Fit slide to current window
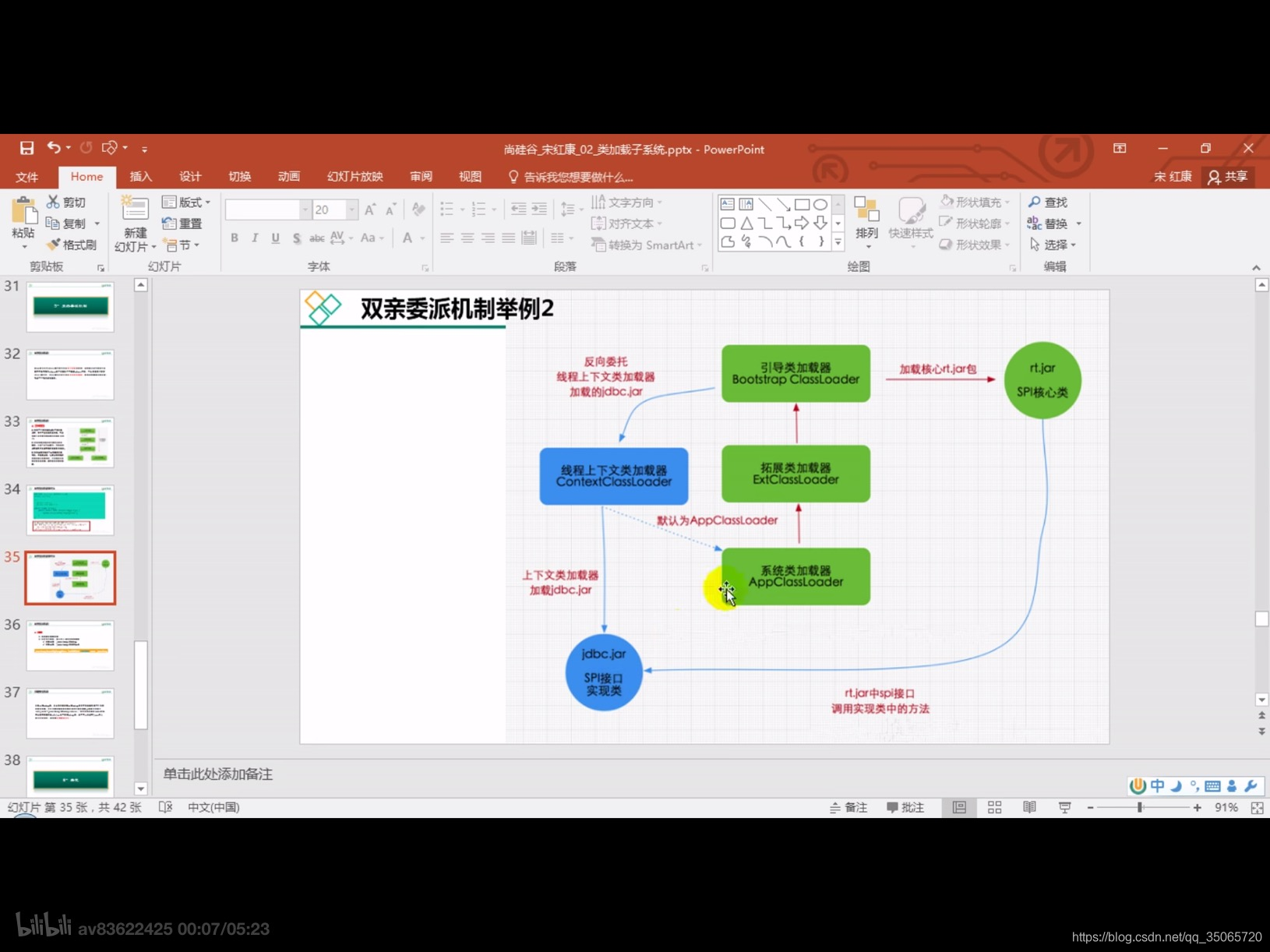The height and width of the screenshot is (952, 1270). pos(1257,808)
